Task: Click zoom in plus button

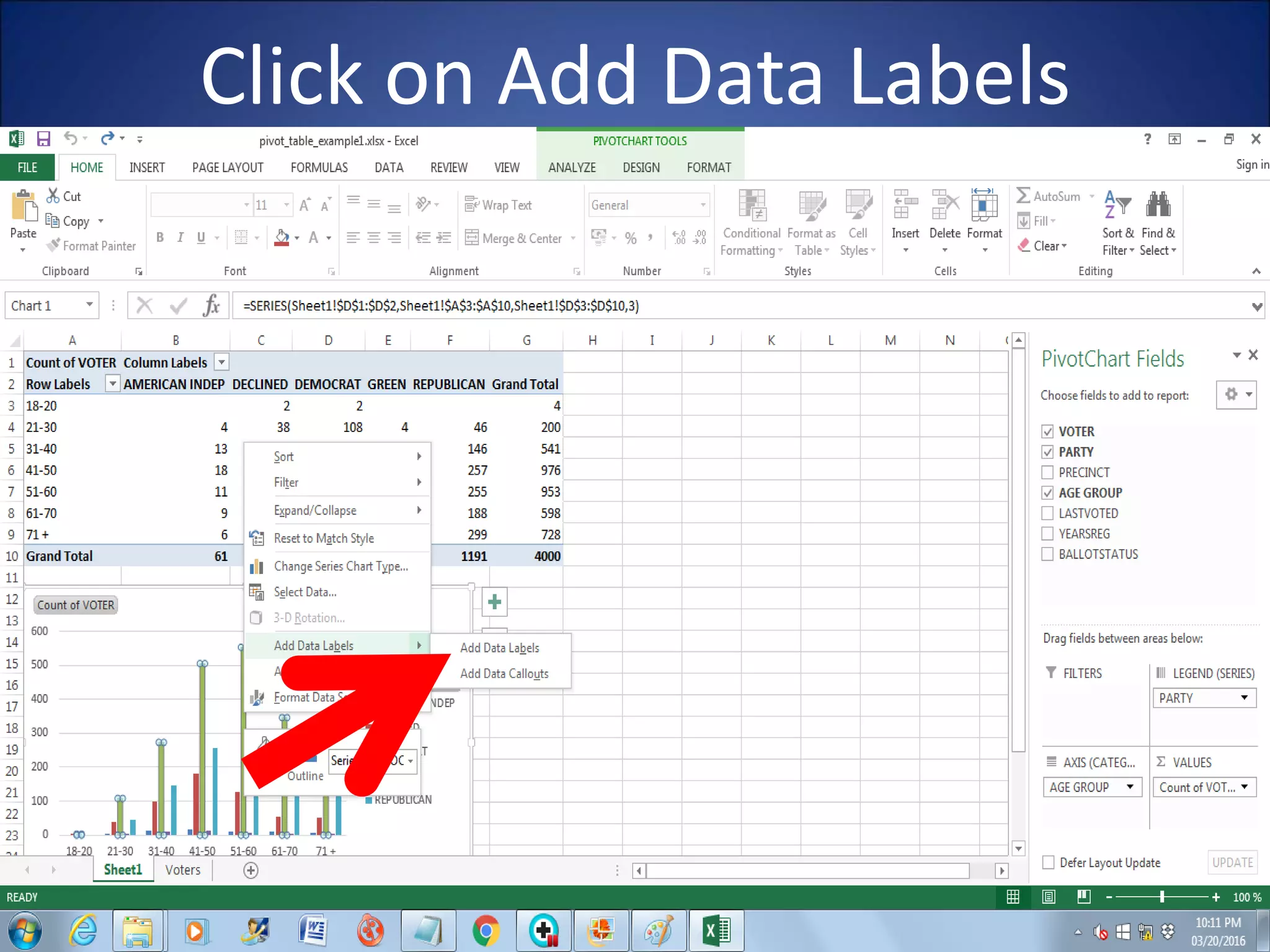Action: click(x=1215, y=897)
